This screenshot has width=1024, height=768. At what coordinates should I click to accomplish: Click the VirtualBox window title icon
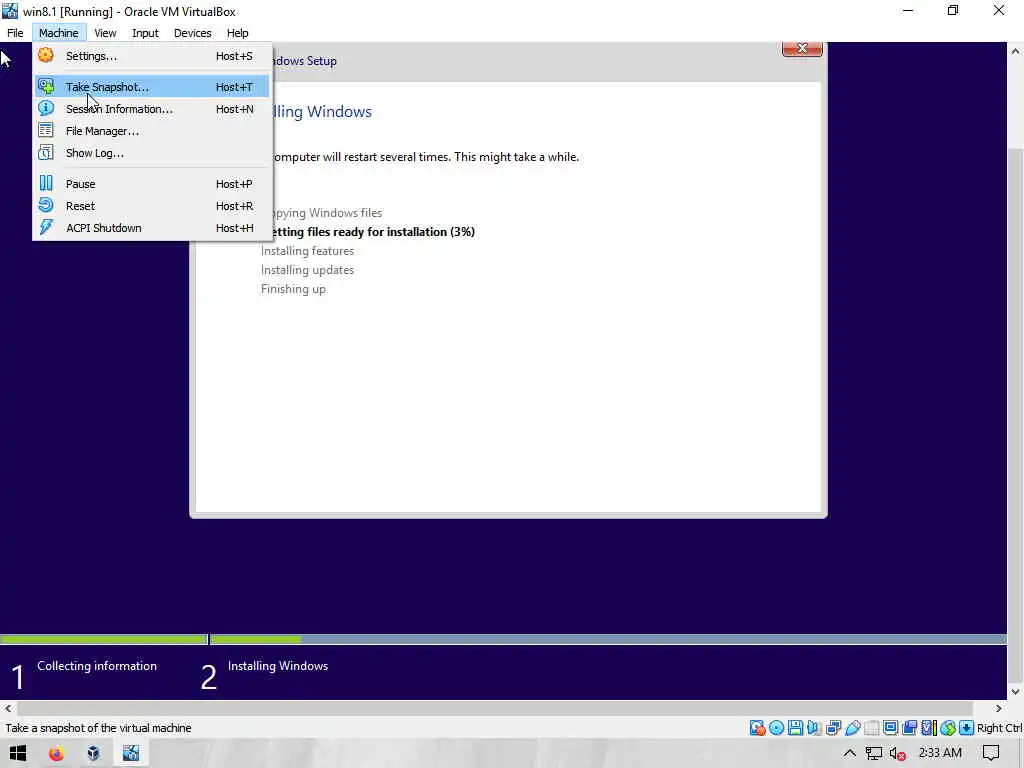(10, 11)
